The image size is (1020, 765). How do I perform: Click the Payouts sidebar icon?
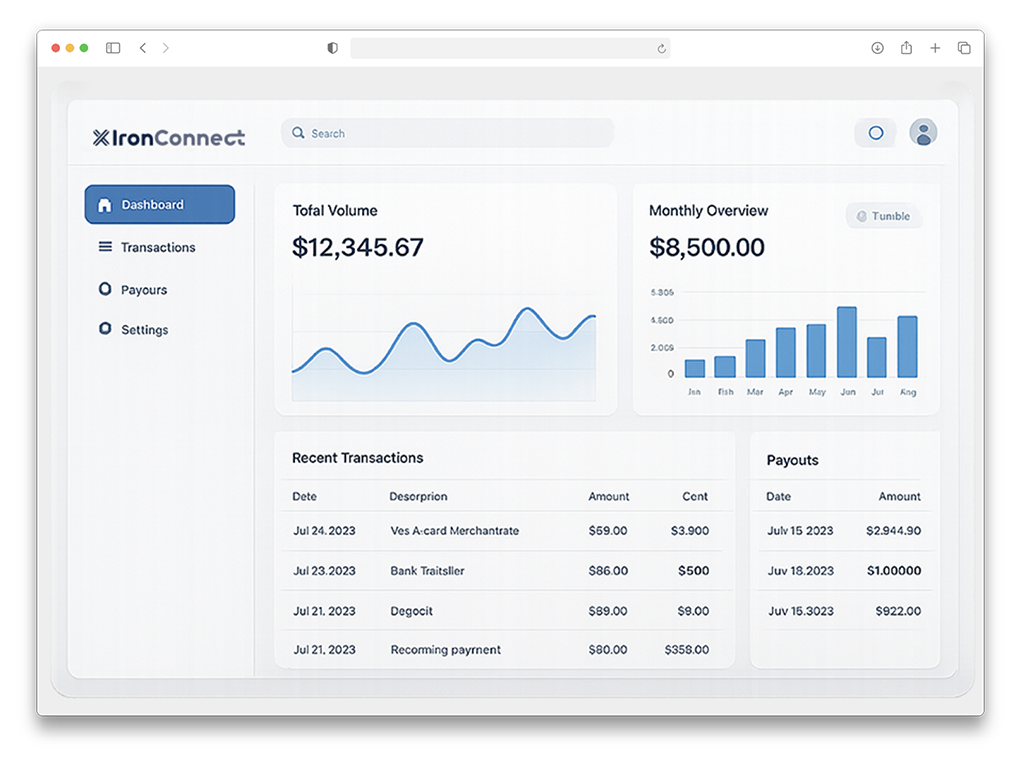105,289
